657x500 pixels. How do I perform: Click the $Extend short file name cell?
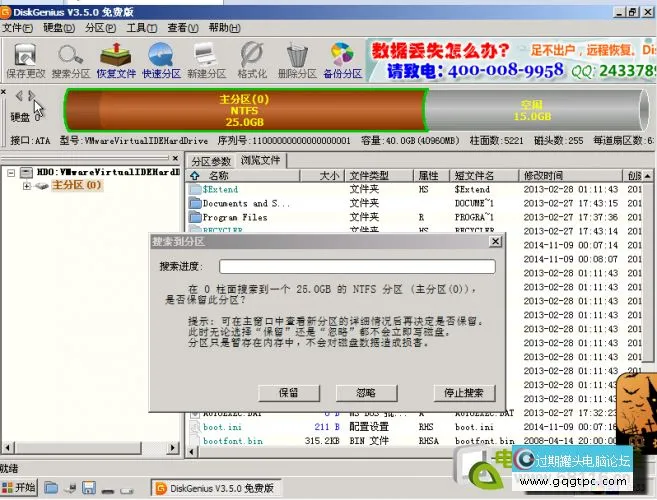(x=472, y=189)
